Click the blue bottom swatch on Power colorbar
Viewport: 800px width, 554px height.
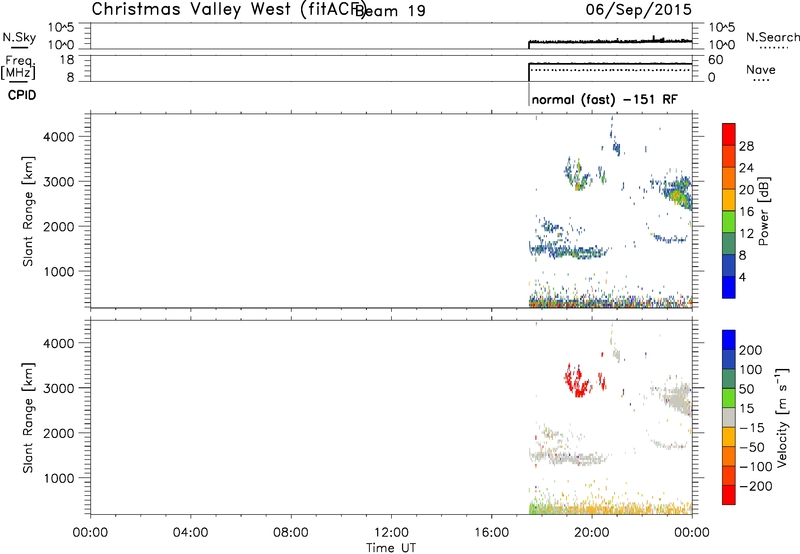[x=729, y=287]
